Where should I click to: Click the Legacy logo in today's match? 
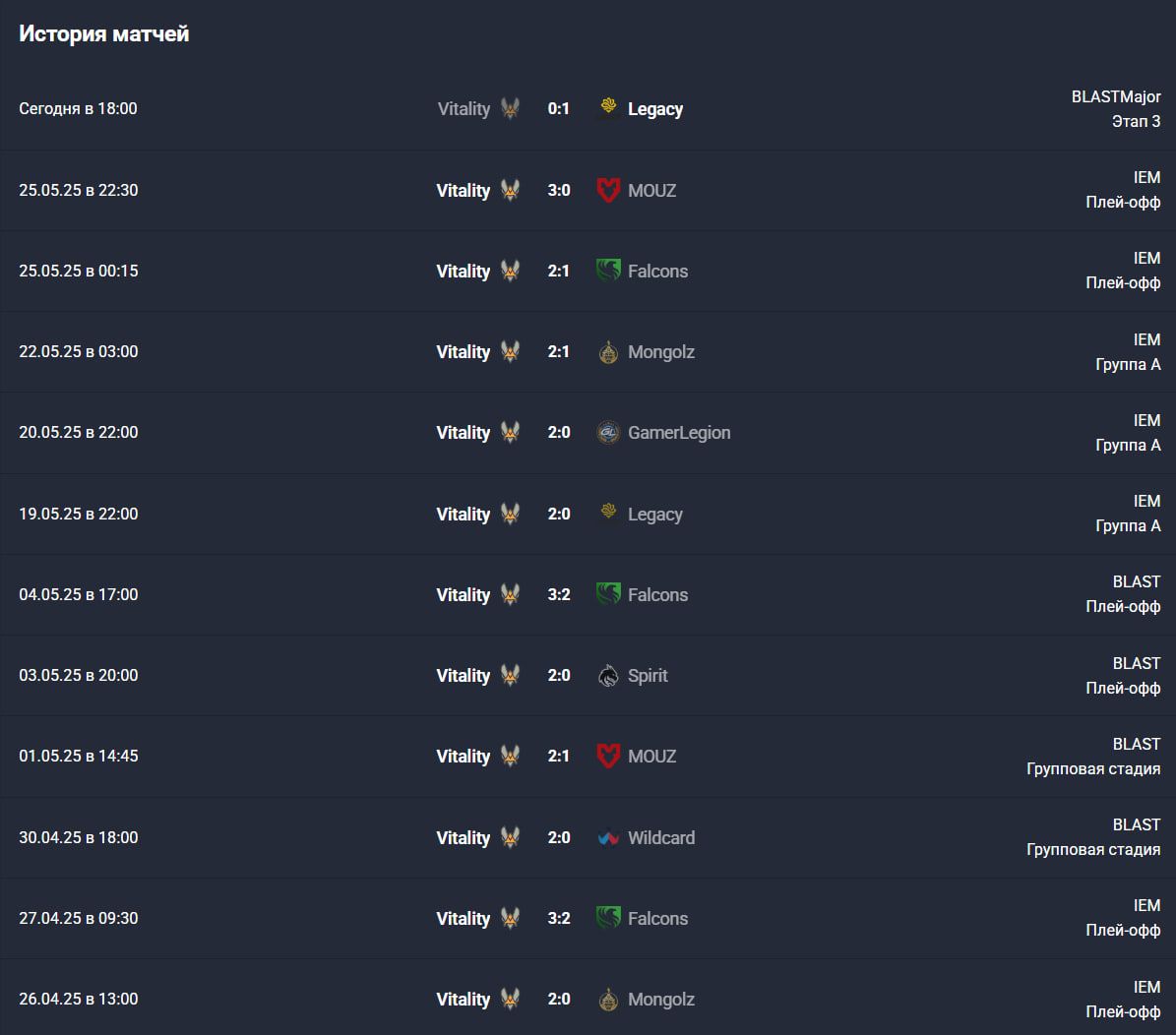coord(608,107)
